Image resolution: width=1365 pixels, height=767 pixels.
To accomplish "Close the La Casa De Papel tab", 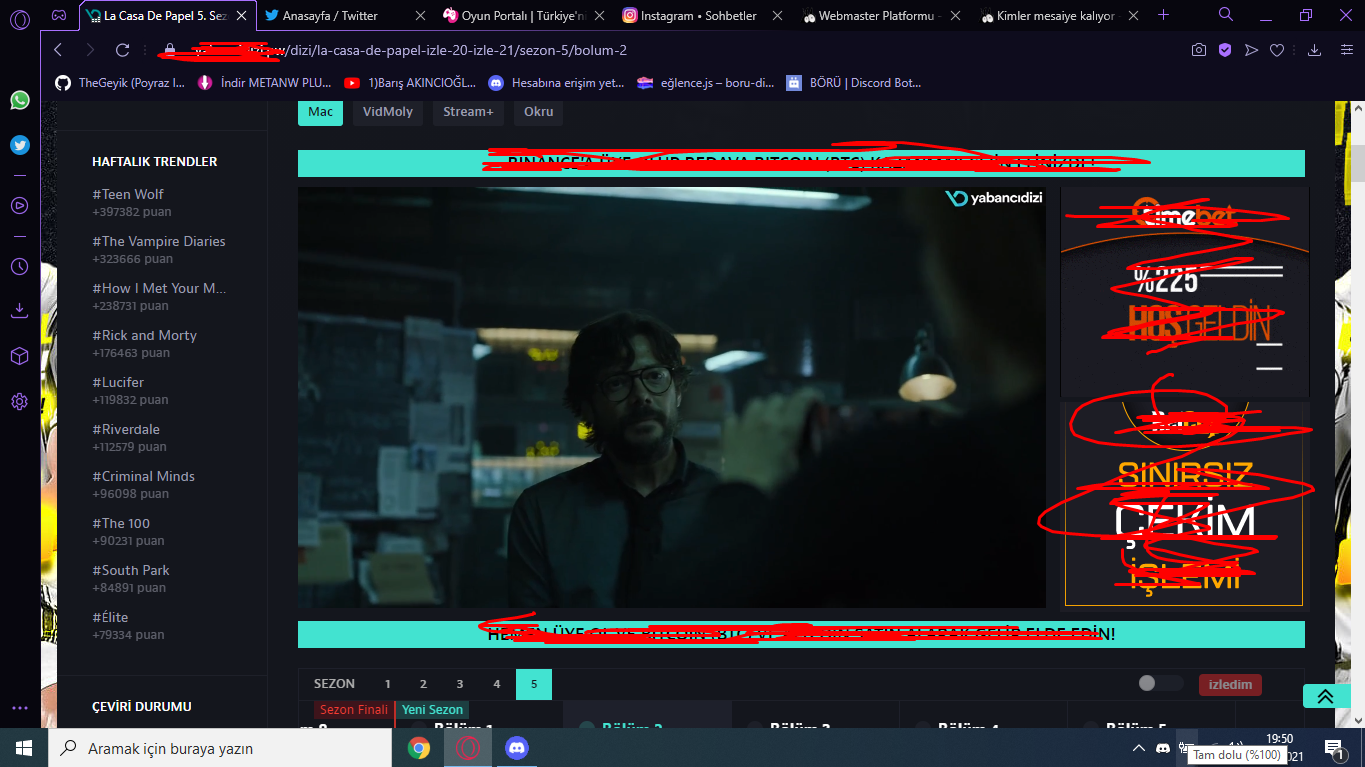I will click(x=241, y=16).
